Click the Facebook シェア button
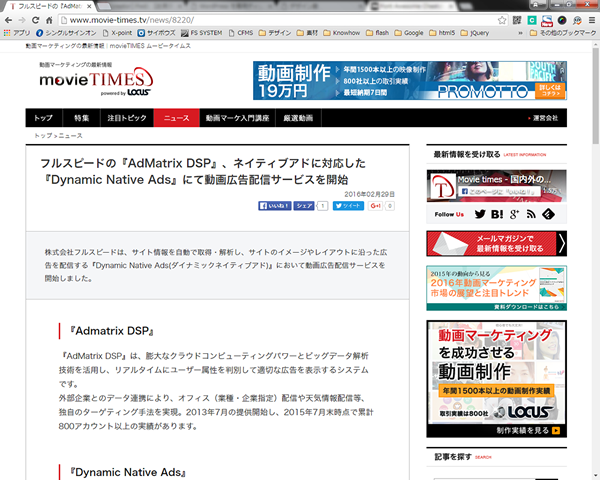Screen dimensions: 600x480 [304, 206]
